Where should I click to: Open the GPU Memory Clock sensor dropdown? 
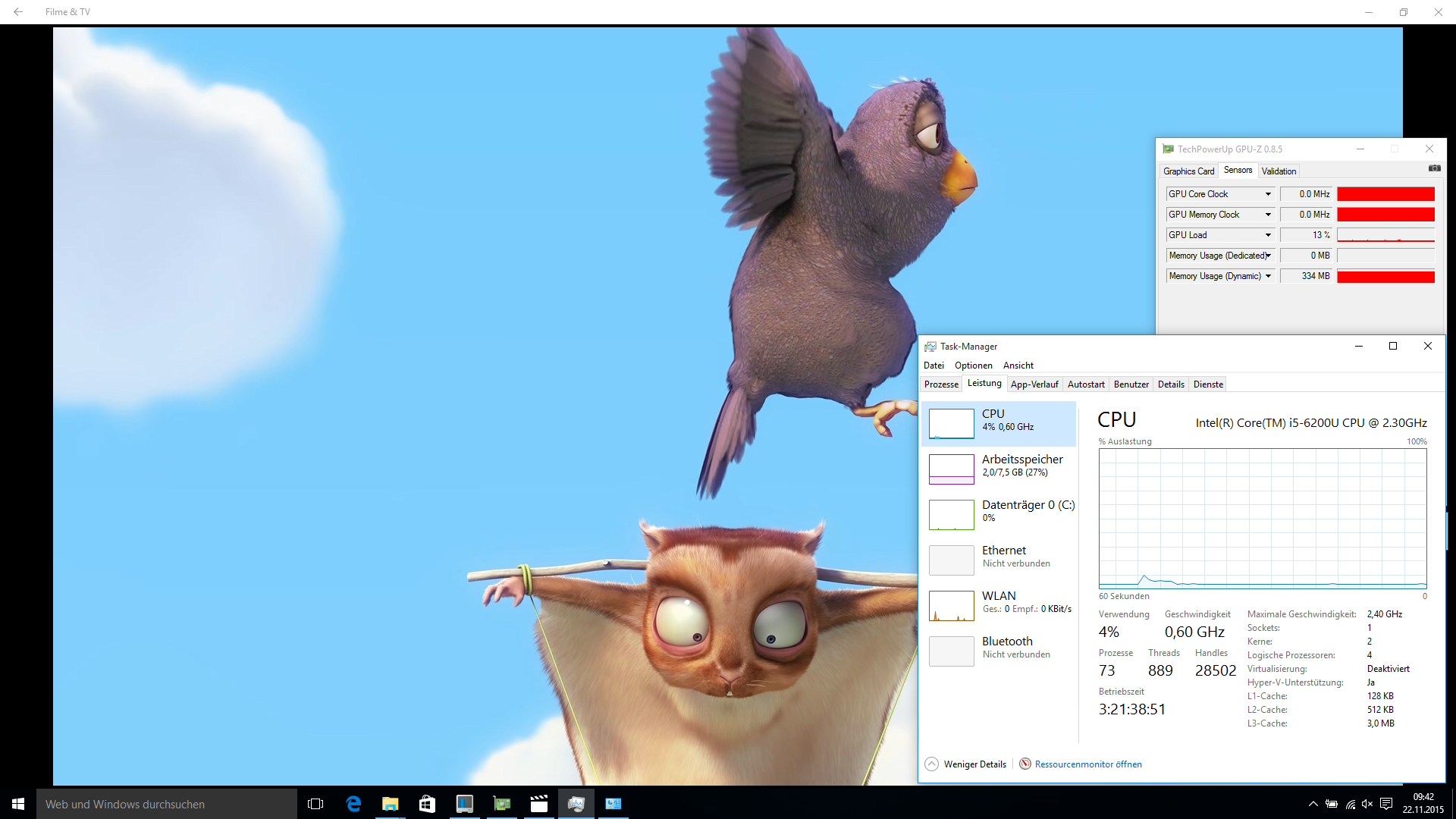click(1268, 215)
